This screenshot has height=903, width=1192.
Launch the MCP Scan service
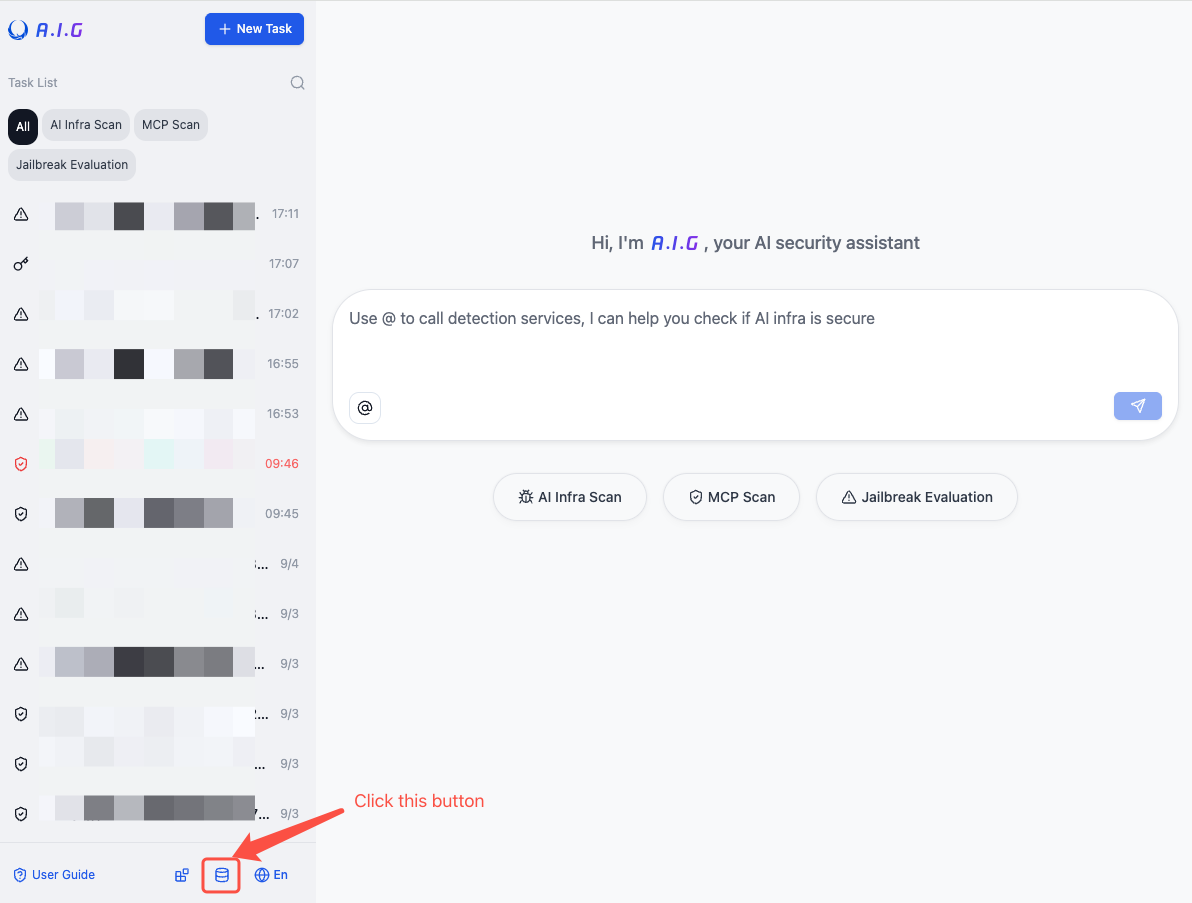(x=731, y=497)
